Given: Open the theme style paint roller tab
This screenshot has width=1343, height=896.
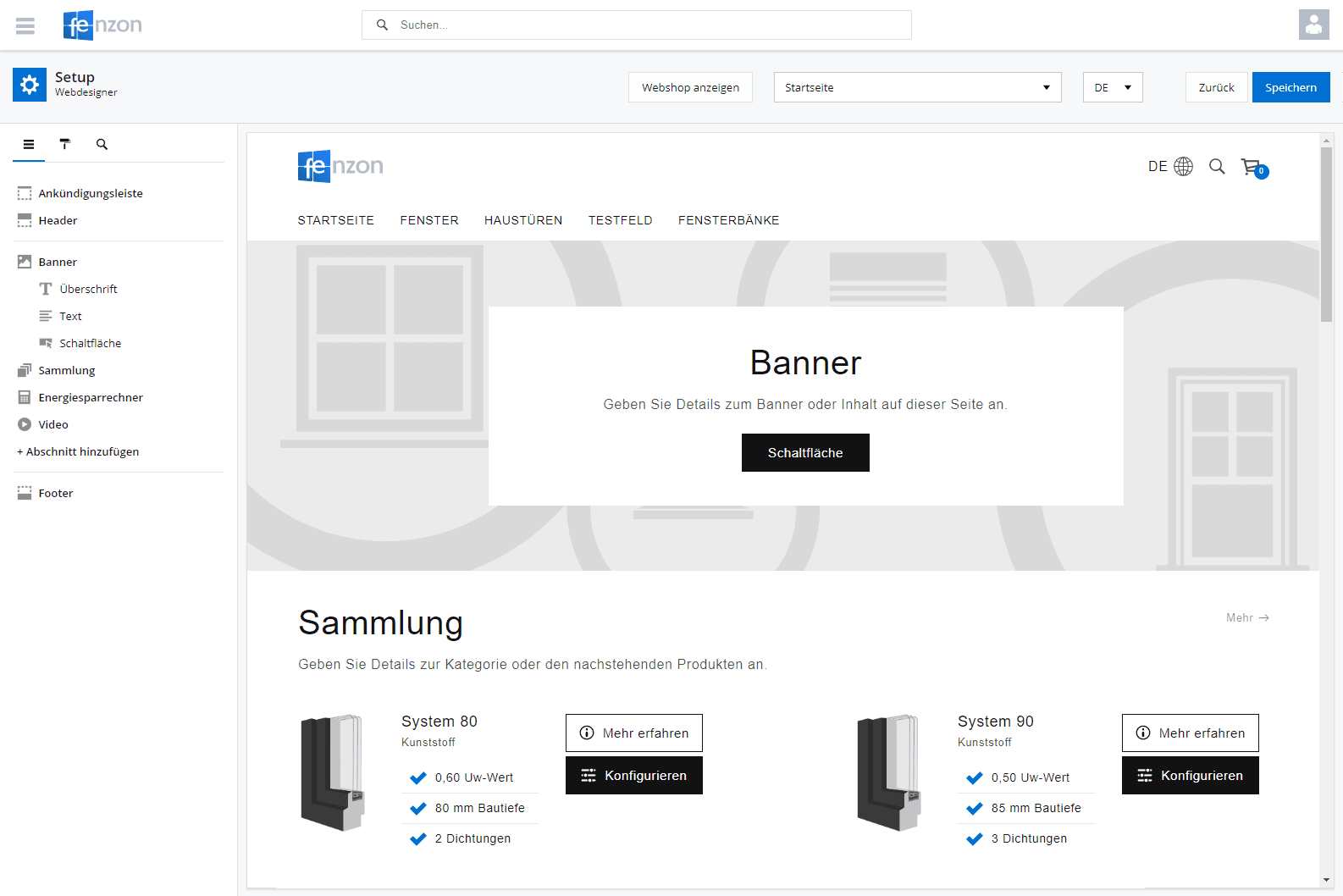Looking at the screenshot, I should [x=65, y=144].
